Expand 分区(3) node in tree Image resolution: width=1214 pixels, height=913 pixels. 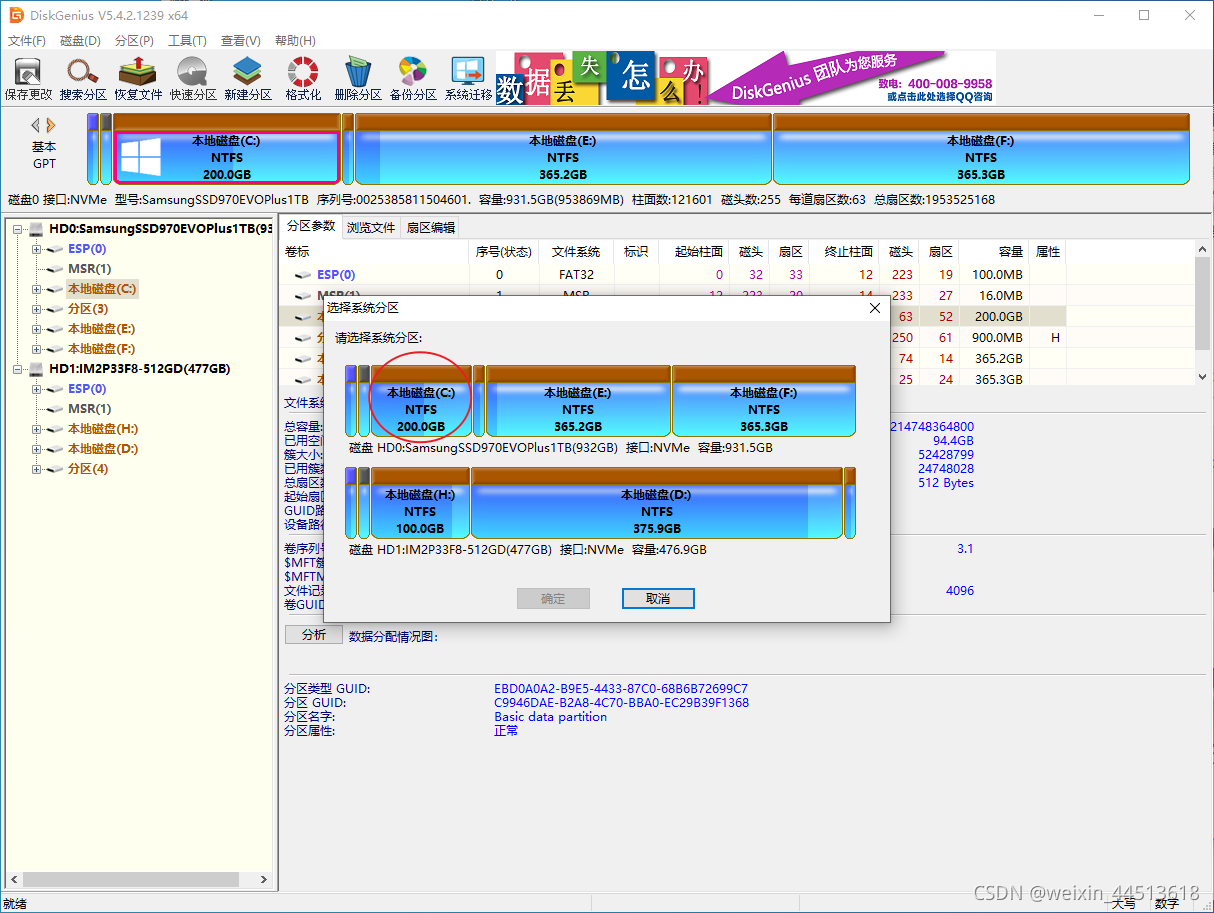(37, 309)
